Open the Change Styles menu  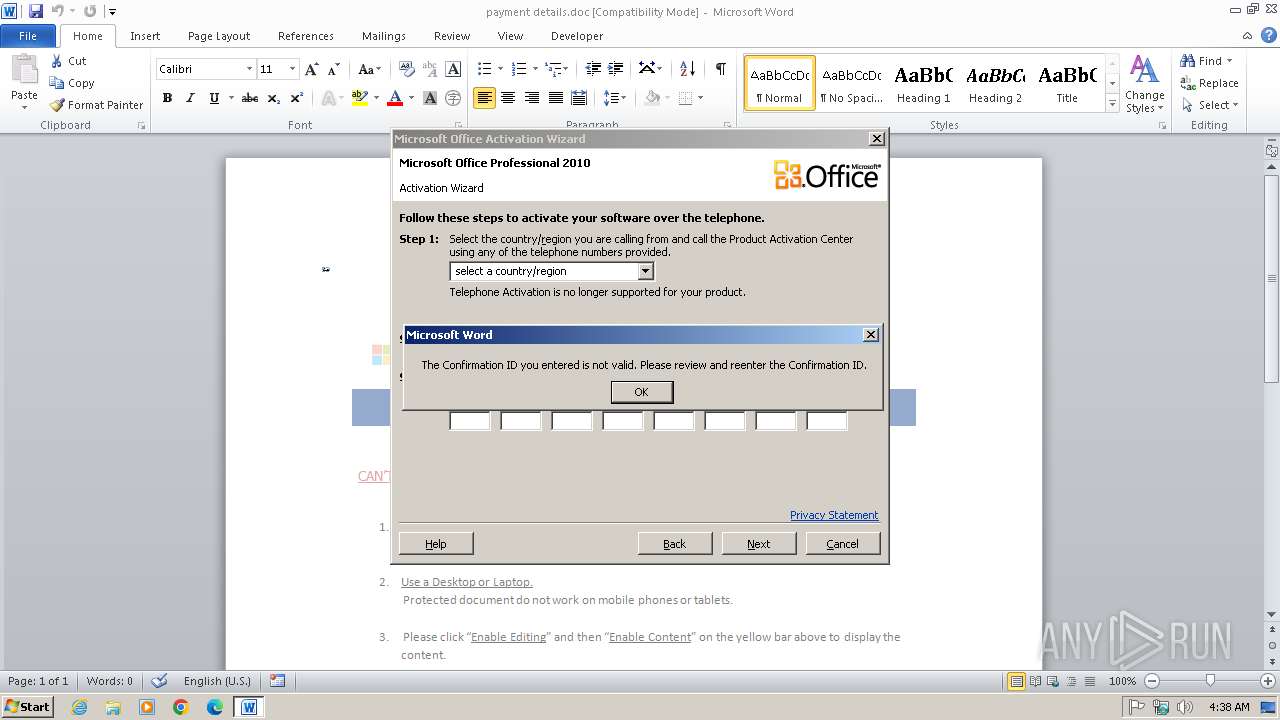tap(1144, 85)
